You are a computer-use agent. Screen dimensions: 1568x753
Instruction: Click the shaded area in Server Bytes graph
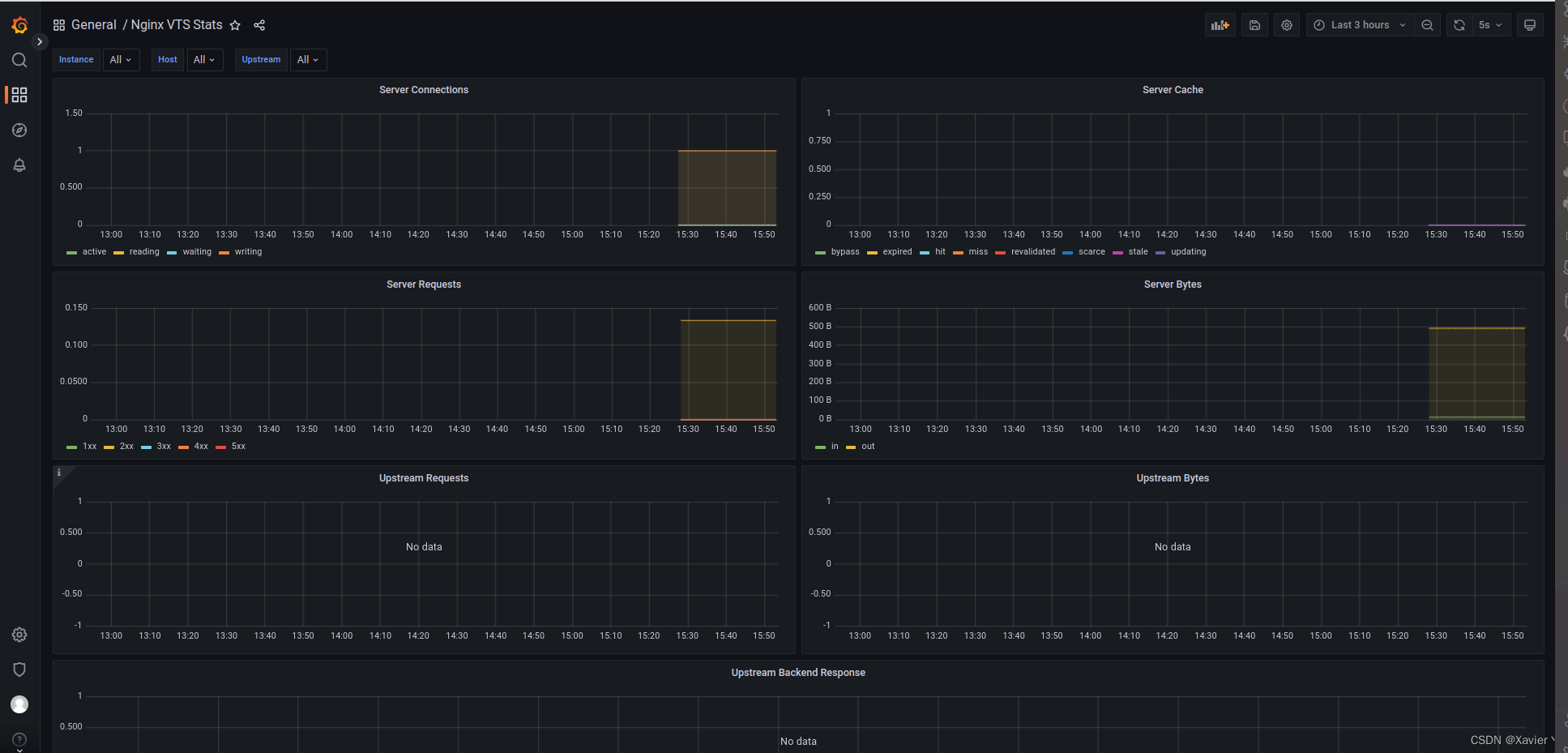tap(1476, 373)
